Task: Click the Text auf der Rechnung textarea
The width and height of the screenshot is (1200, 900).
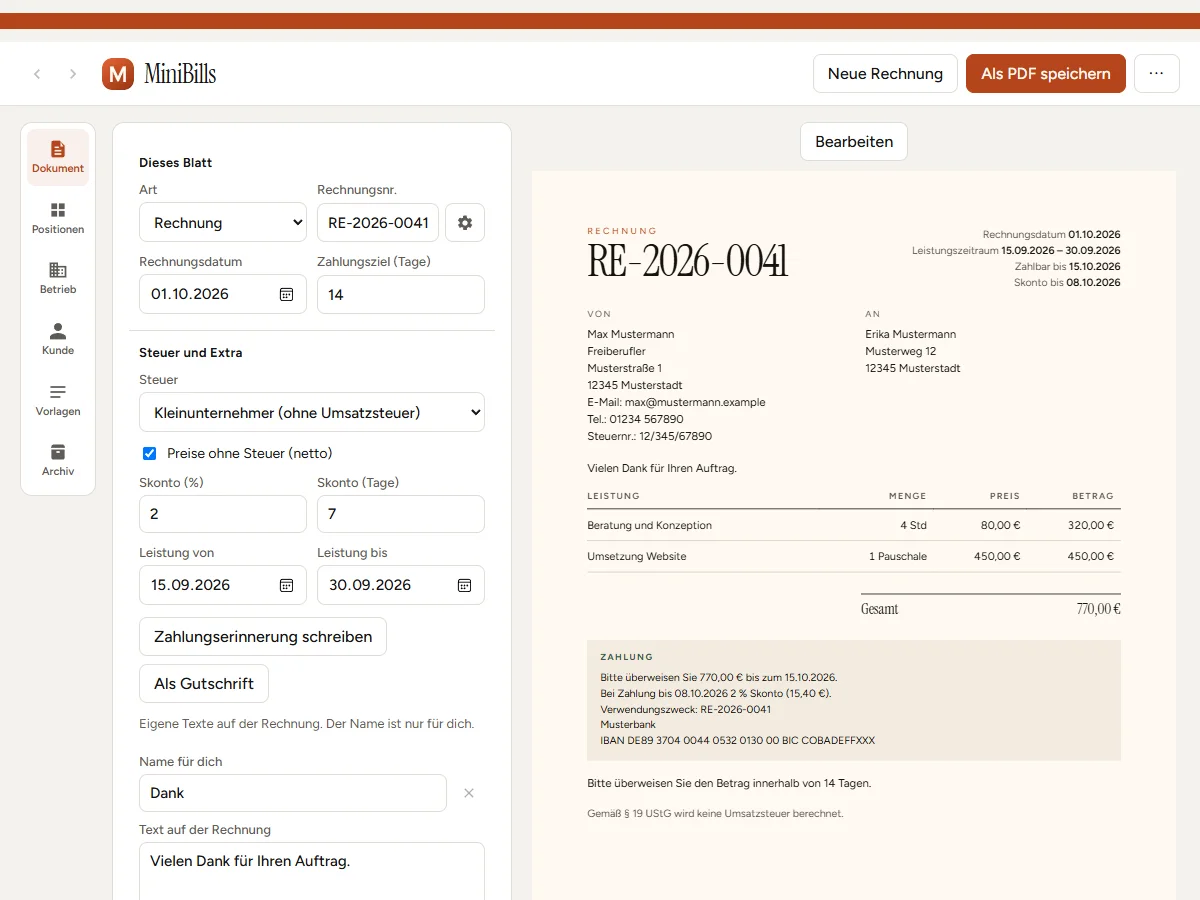Action: (312, 872)
